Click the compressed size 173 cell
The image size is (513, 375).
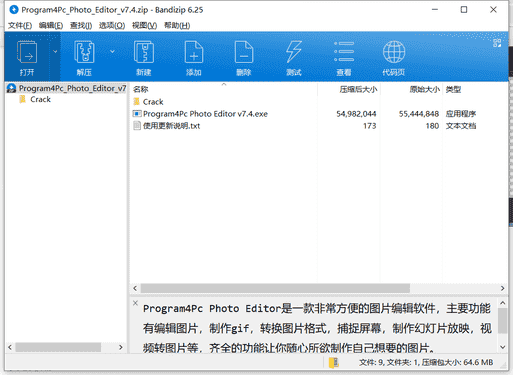click(369, 126)
